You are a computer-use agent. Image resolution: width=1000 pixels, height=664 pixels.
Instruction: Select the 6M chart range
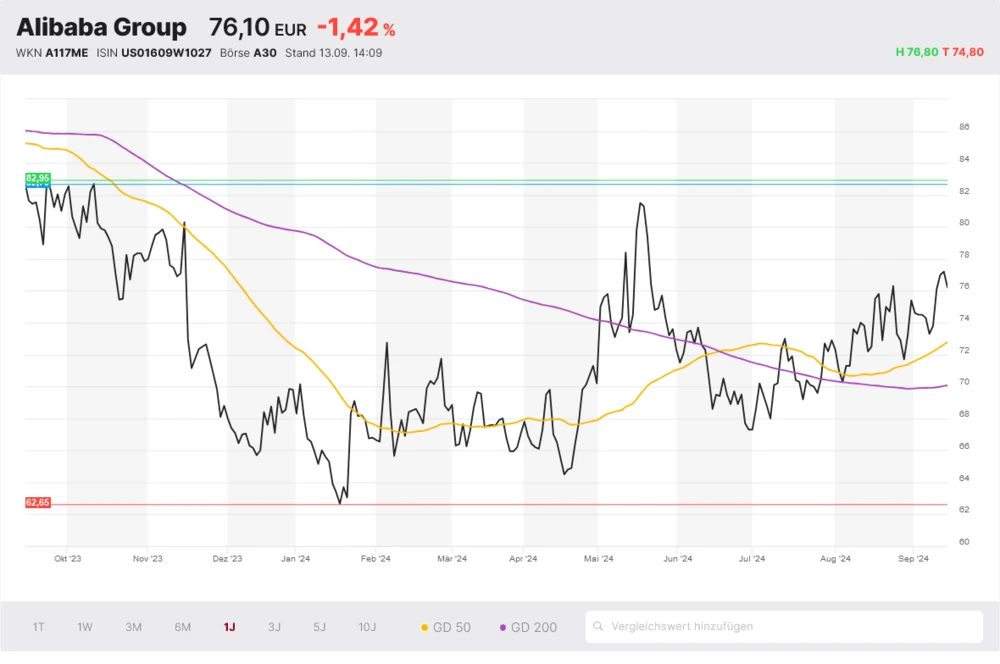pyautogui.click(x=182, y=627)
